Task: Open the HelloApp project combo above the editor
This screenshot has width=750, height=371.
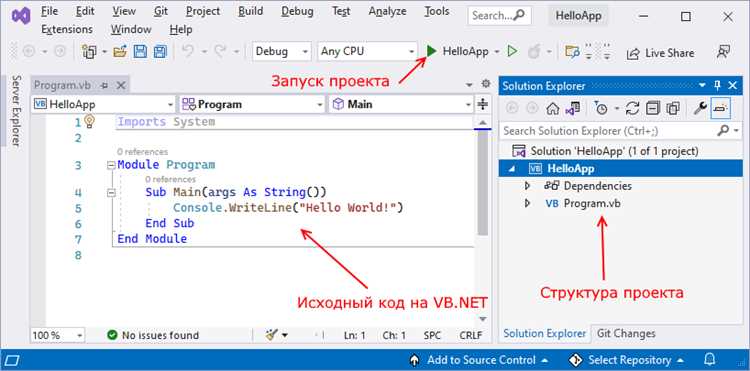Action: 103,104
